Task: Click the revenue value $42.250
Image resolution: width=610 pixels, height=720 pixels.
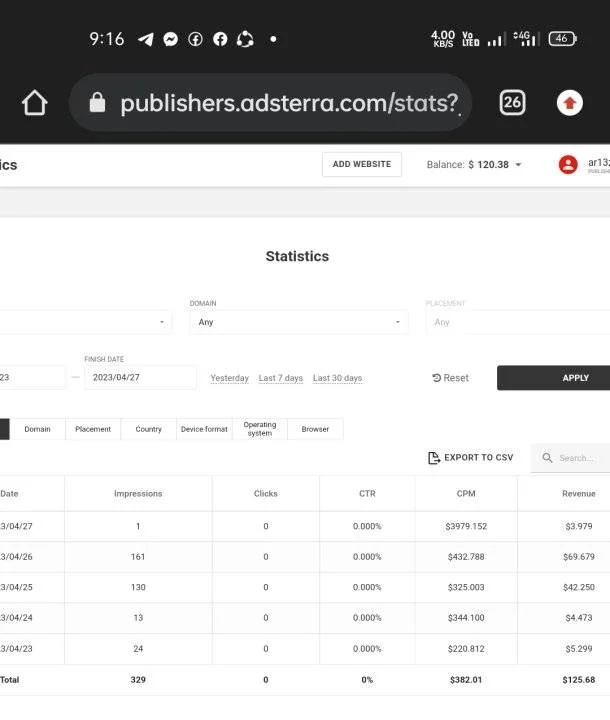Action: [x=579, y=587]
